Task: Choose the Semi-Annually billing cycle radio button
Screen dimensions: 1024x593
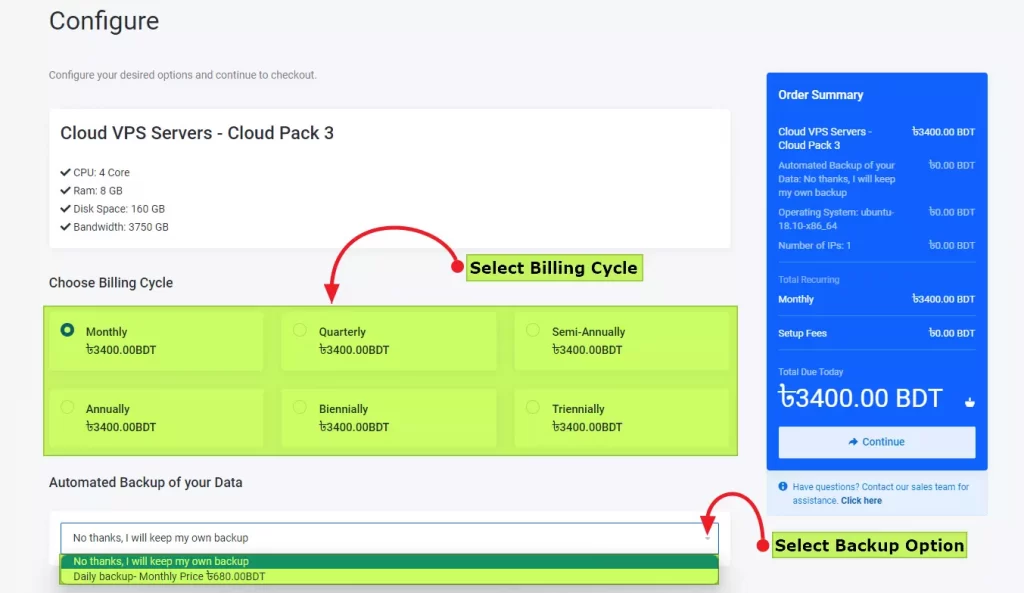Action: [x=533, y=330]
